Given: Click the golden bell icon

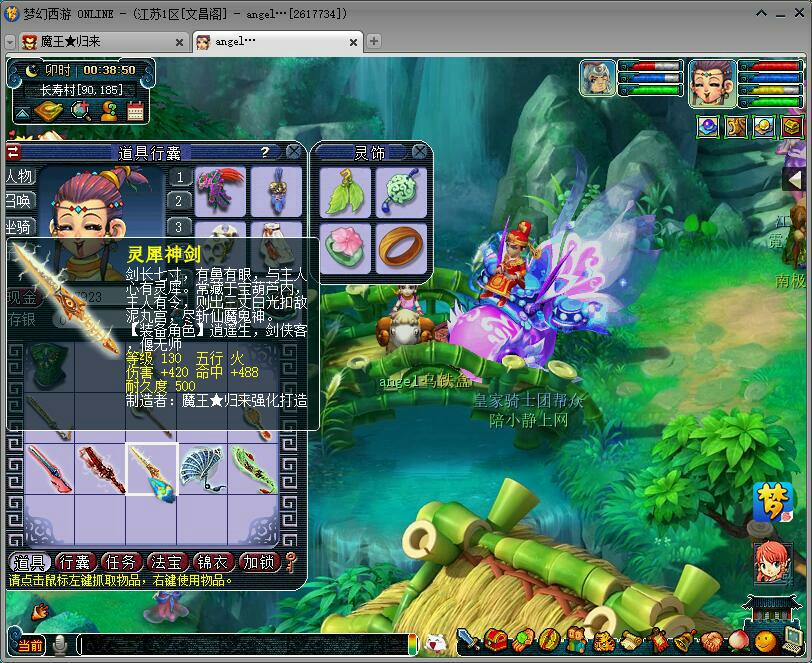Looking at the screenshot, I should pyautogui.click(x=685, y=641).
